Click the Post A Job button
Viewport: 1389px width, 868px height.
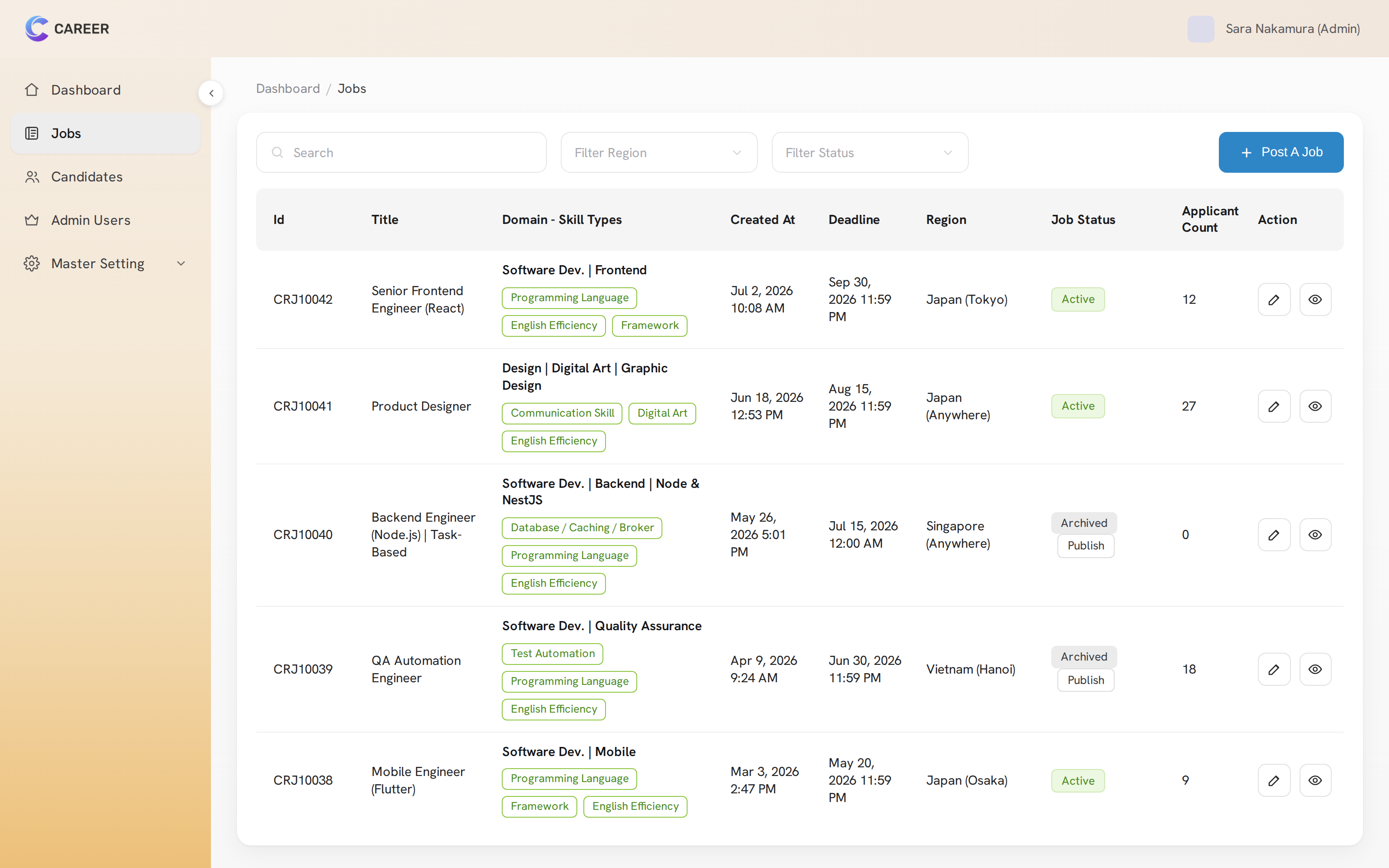tap(1280, 152)
